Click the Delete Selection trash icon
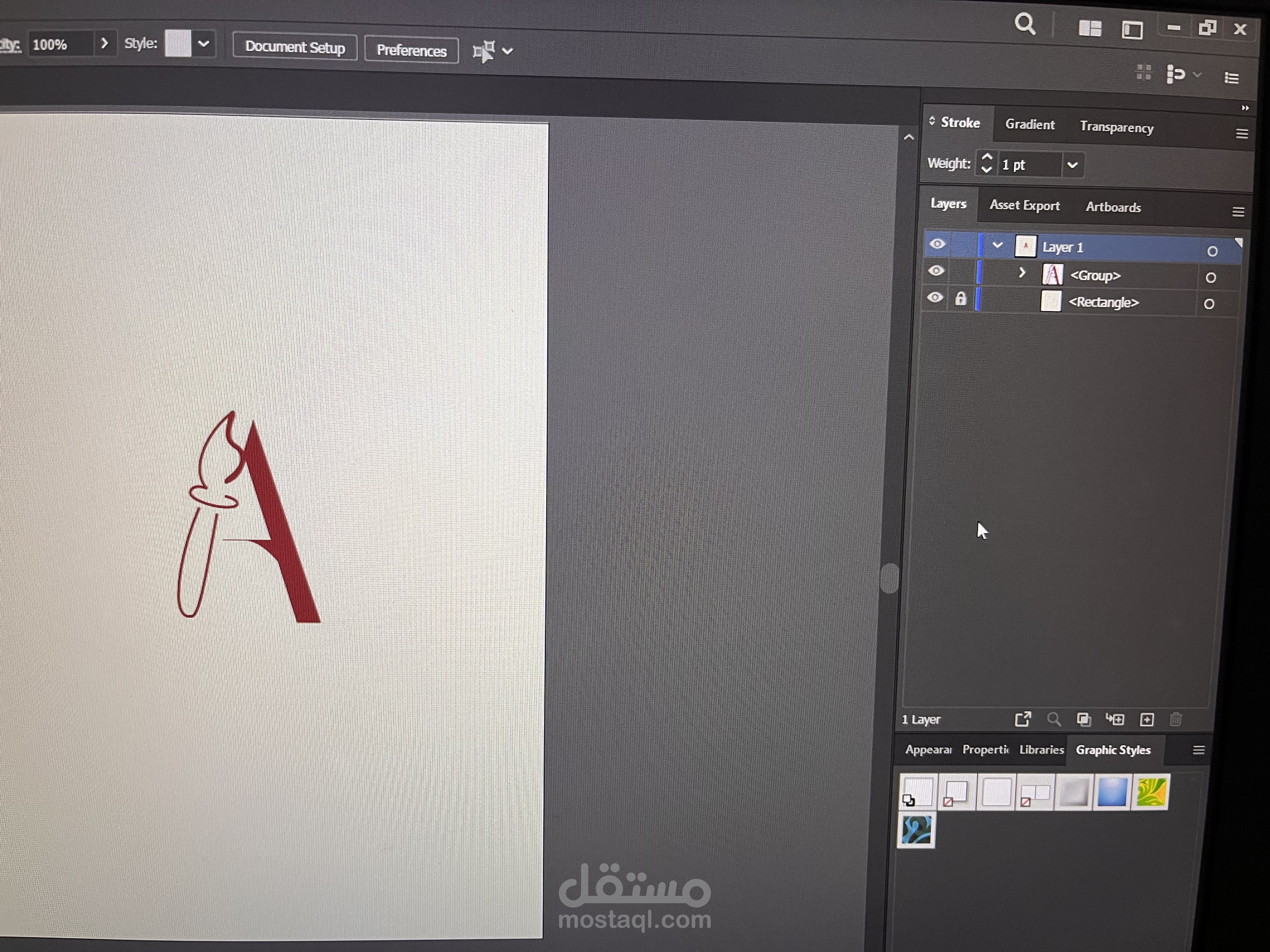This screenshot has height=952, width=1270. click(x=1175, y=720)
